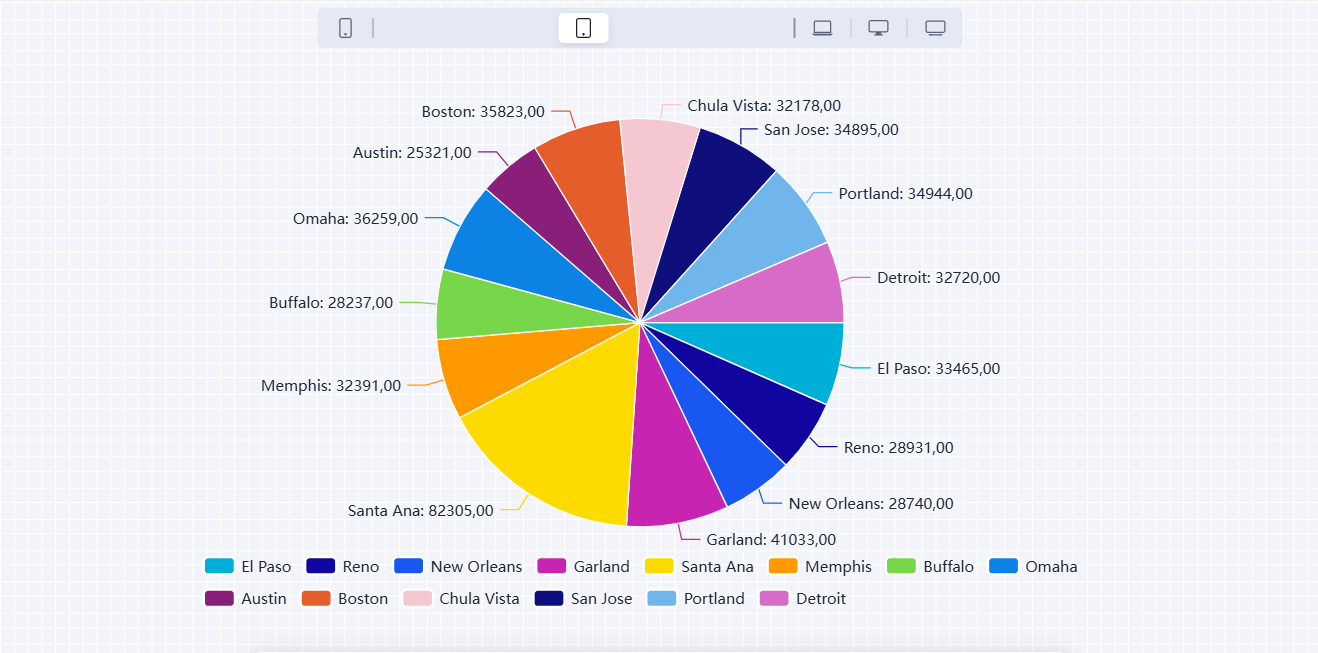Toggle Detroit legend entry
The height and width of the screenshot is (653, 1318).
click(x=803, y=598)
